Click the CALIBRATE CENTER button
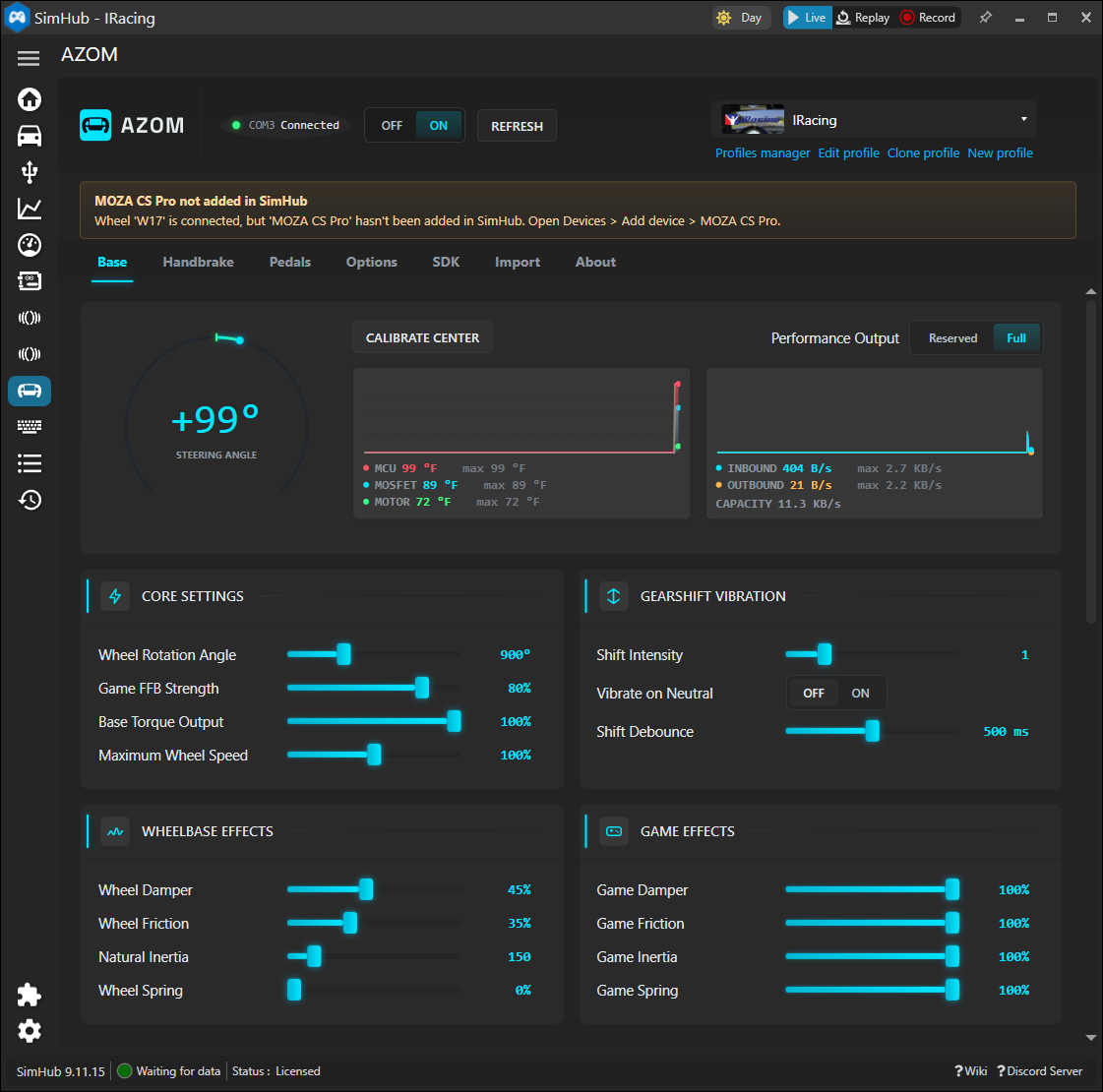 pyautogui.click(x=422, y=338)
